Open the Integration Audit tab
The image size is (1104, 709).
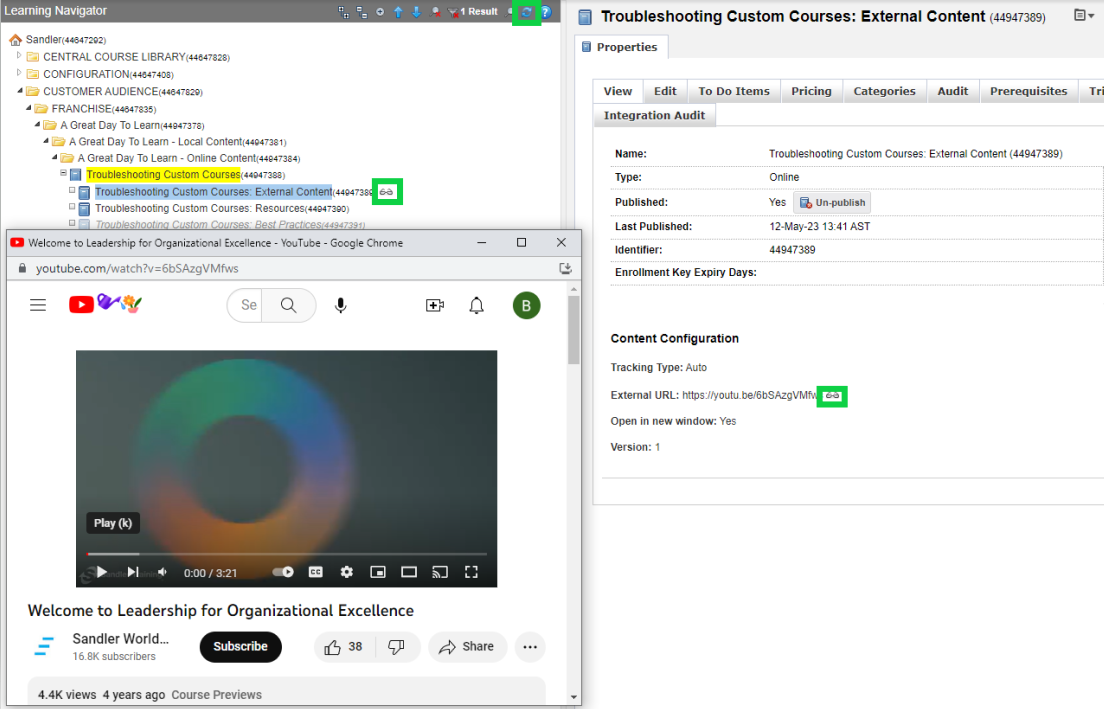[654, 115]
